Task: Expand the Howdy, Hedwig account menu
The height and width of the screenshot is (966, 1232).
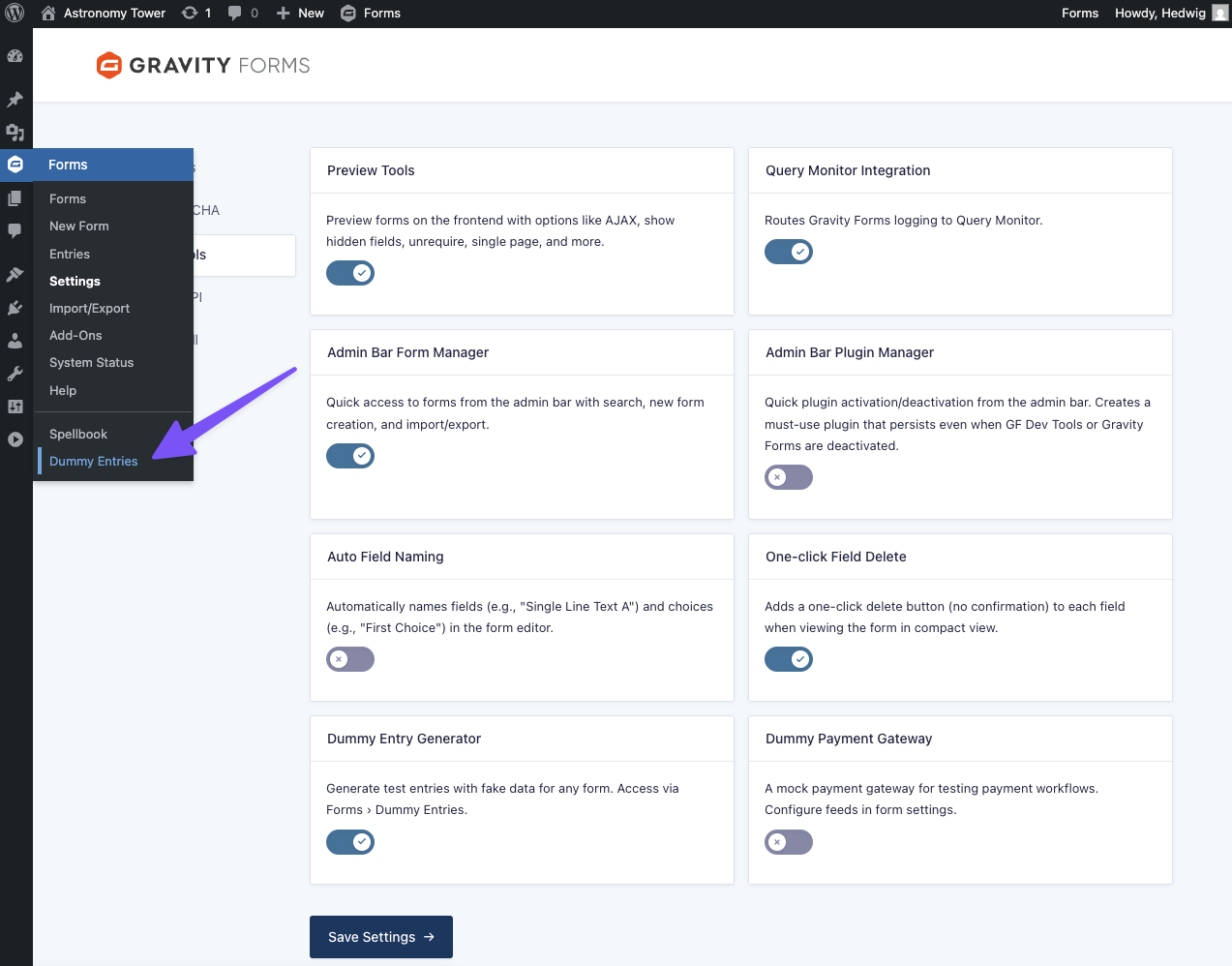Action: [1169, 14]
